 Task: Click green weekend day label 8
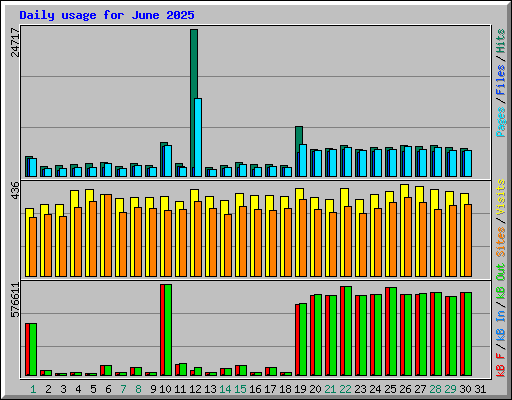(x=138, y=389)
